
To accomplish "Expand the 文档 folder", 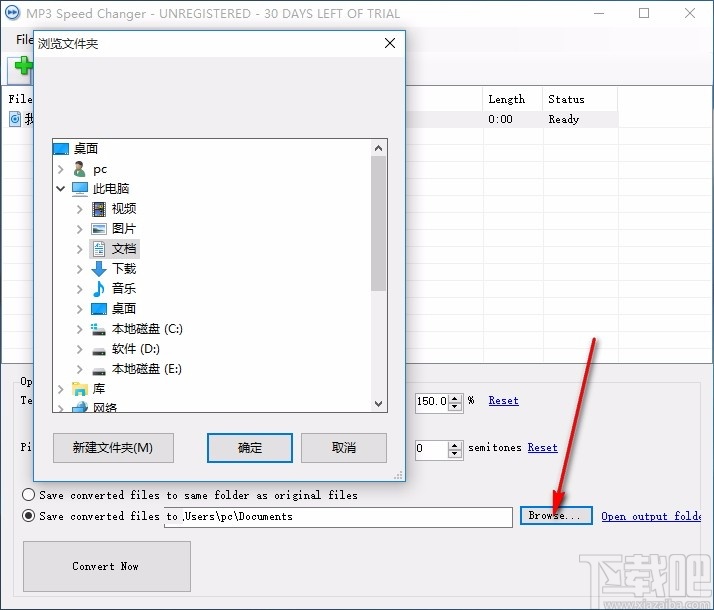I will [x=80, y=249].
